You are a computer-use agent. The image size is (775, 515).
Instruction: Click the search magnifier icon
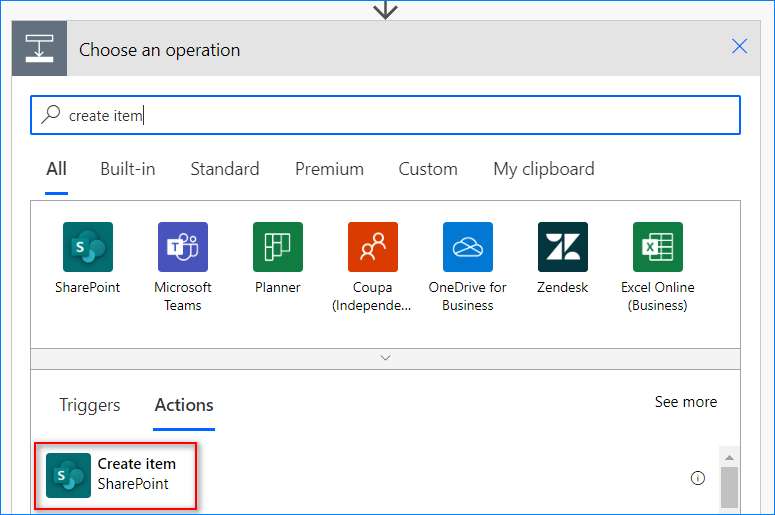pyautogui.click(x=50, y=114)
